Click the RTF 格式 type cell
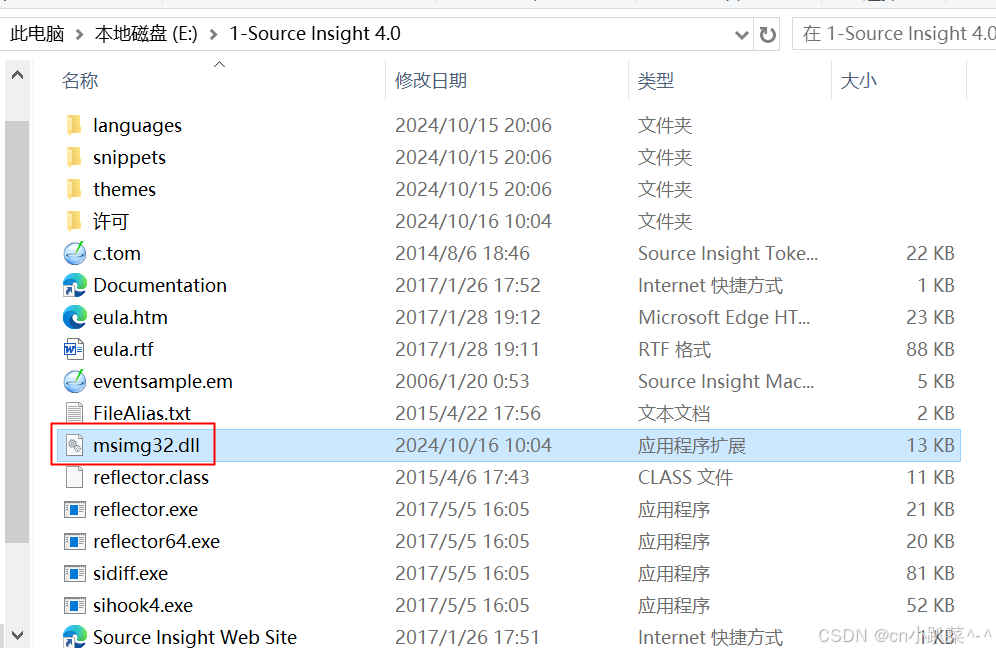 click(x=675, y=349)
